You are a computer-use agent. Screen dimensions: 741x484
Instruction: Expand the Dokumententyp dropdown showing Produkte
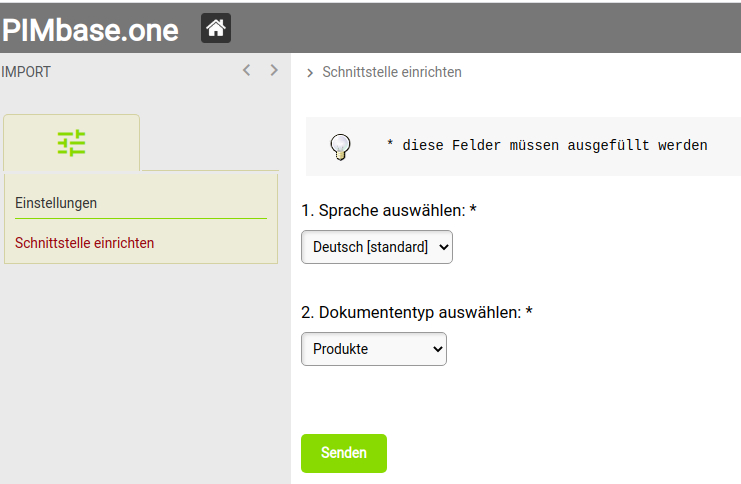coord(374,349)
